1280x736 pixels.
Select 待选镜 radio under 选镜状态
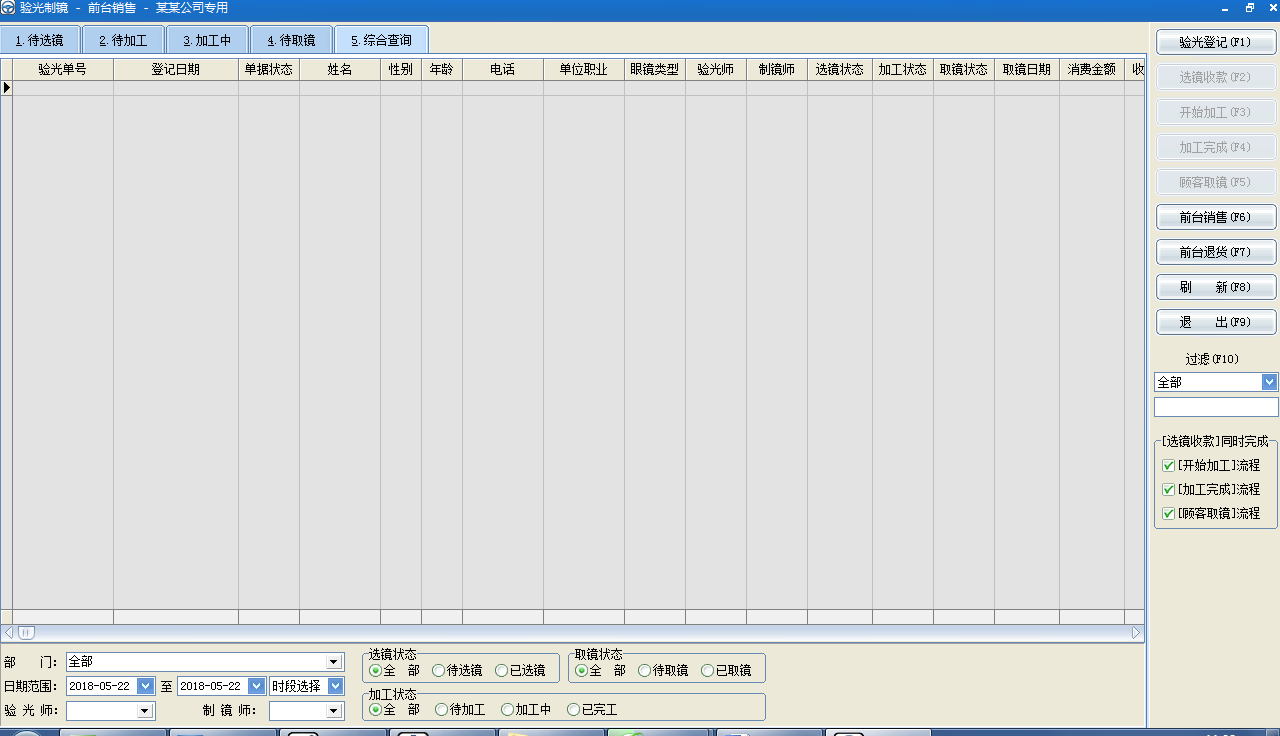click(x=439, y=671)
